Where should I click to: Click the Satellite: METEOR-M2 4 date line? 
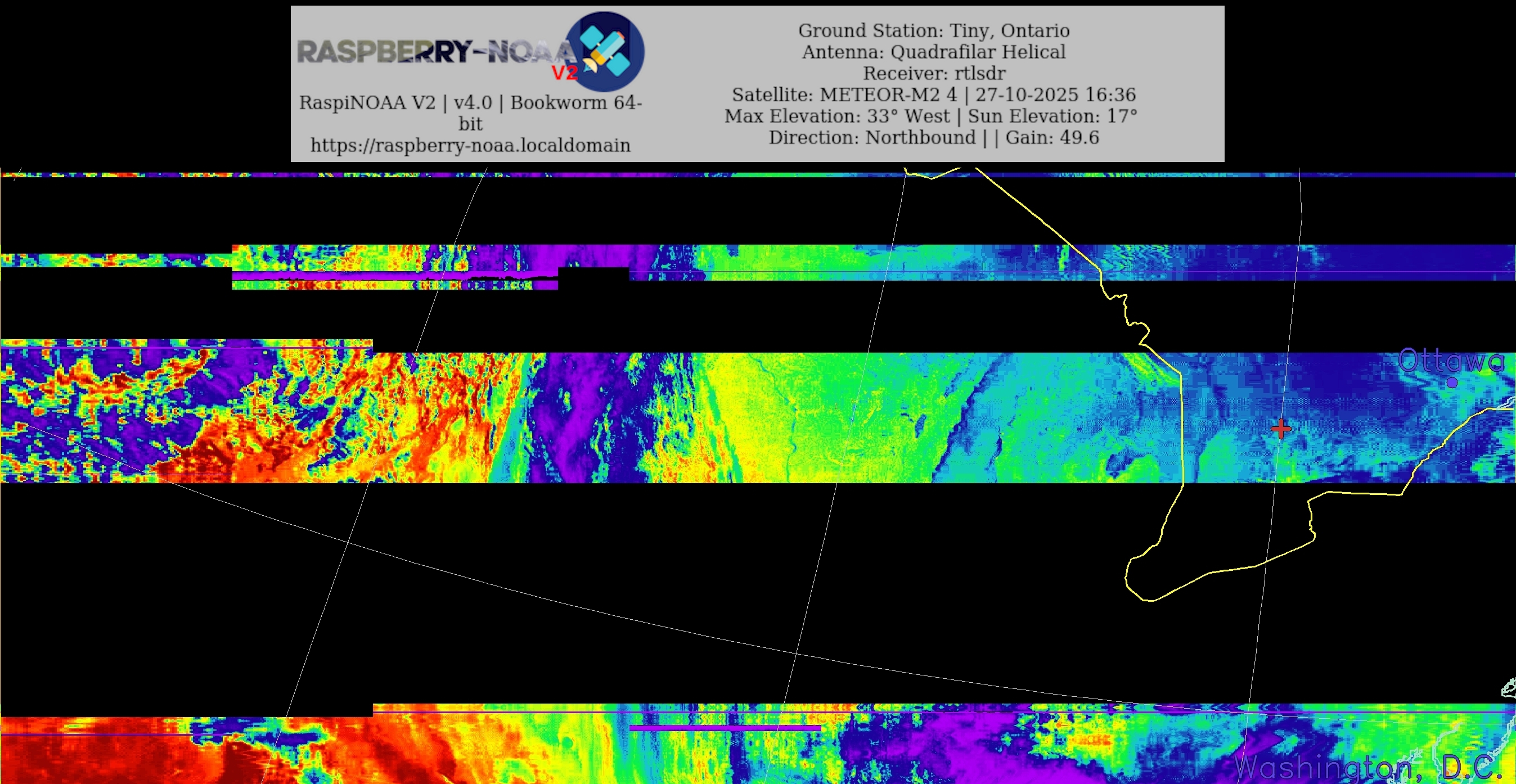[933, 94]
